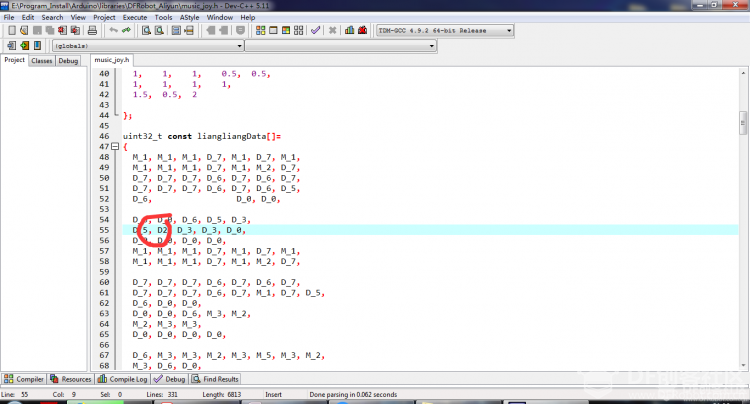Screen dimensions: 750x404
Task: Click the Find magnifier icon
Action: 146,30
